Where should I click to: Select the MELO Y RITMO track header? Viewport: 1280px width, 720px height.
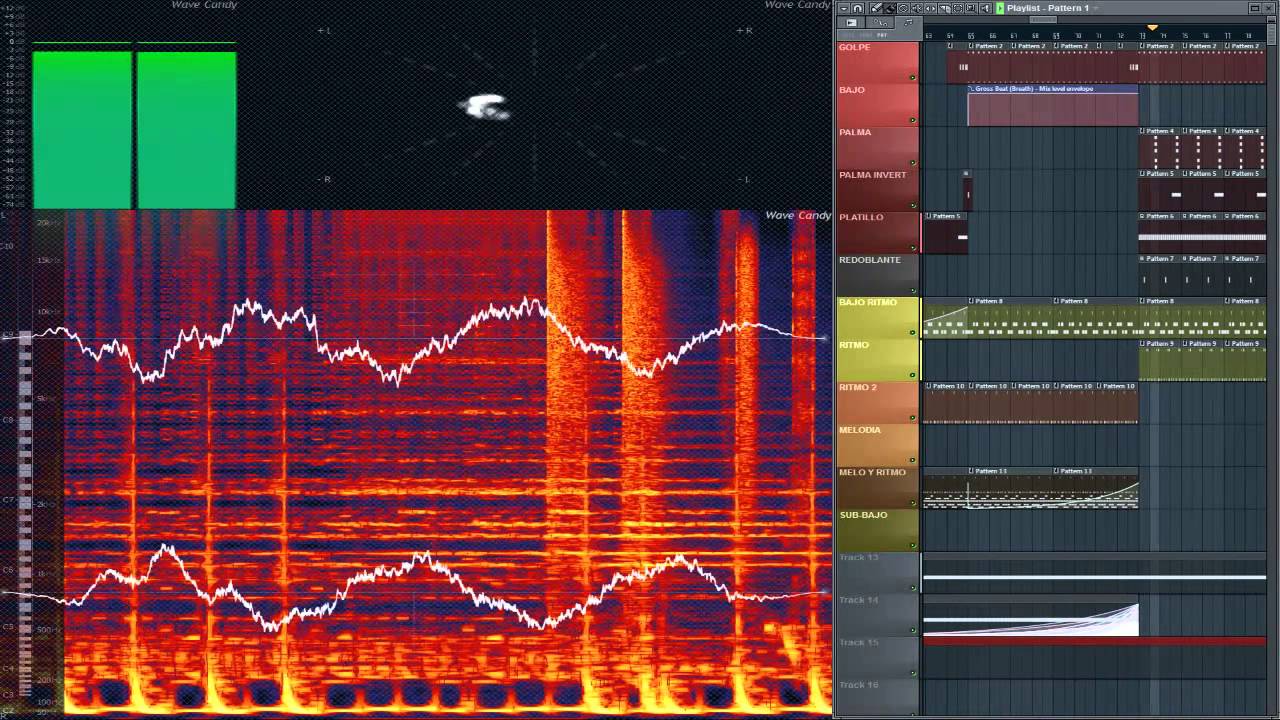point(877,487)
